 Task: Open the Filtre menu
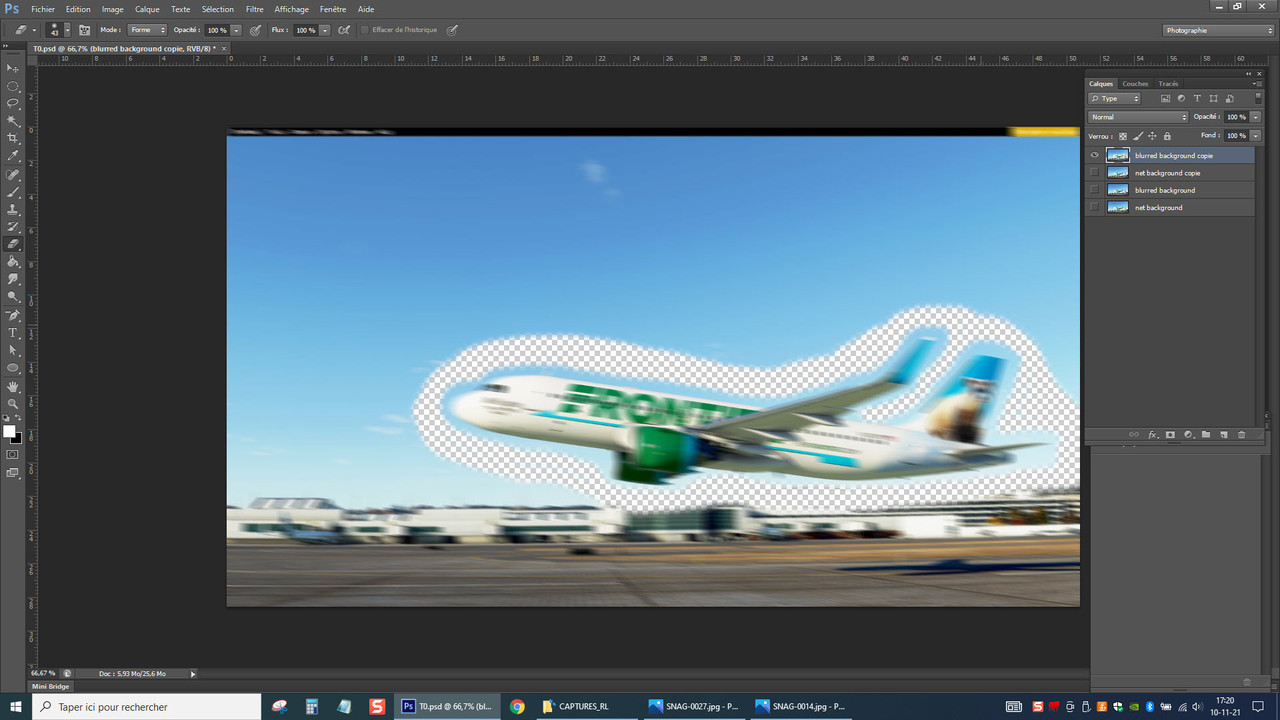255,9
